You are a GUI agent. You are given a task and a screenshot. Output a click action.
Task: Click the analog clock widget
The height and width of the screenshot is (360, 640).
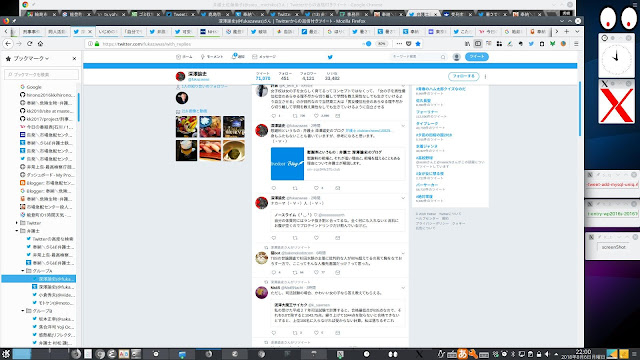(616, 58)
